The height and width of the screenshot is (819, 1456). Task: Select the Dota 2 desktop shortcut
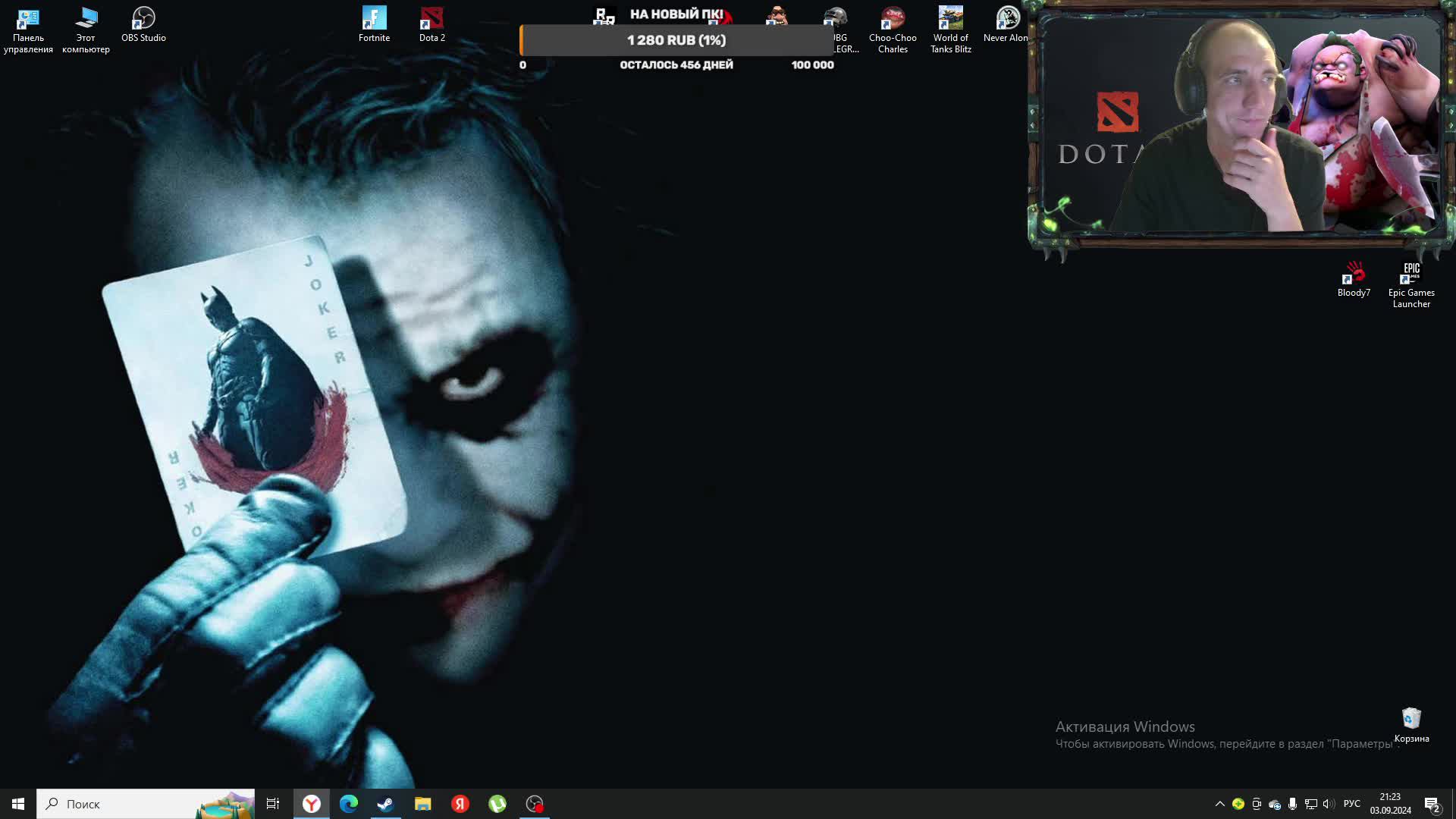431,24
